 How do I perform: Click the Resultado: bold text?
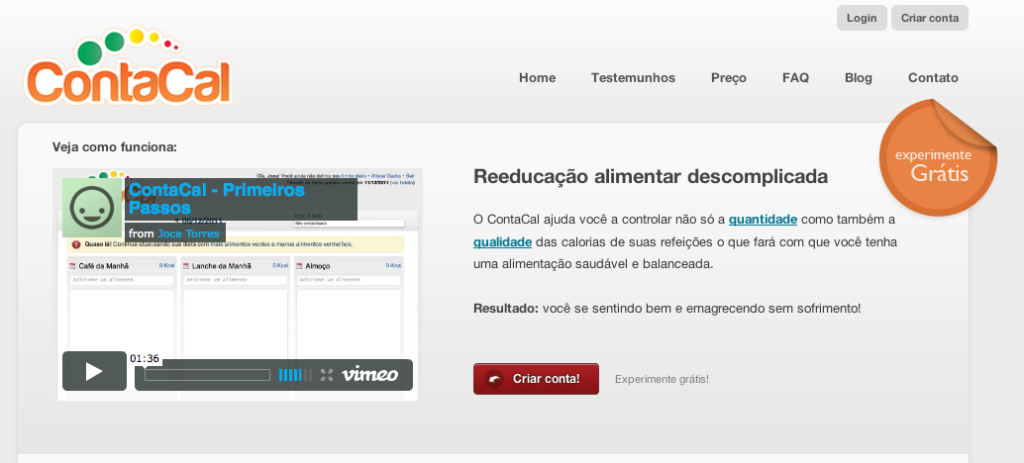(x=505, y=308)
